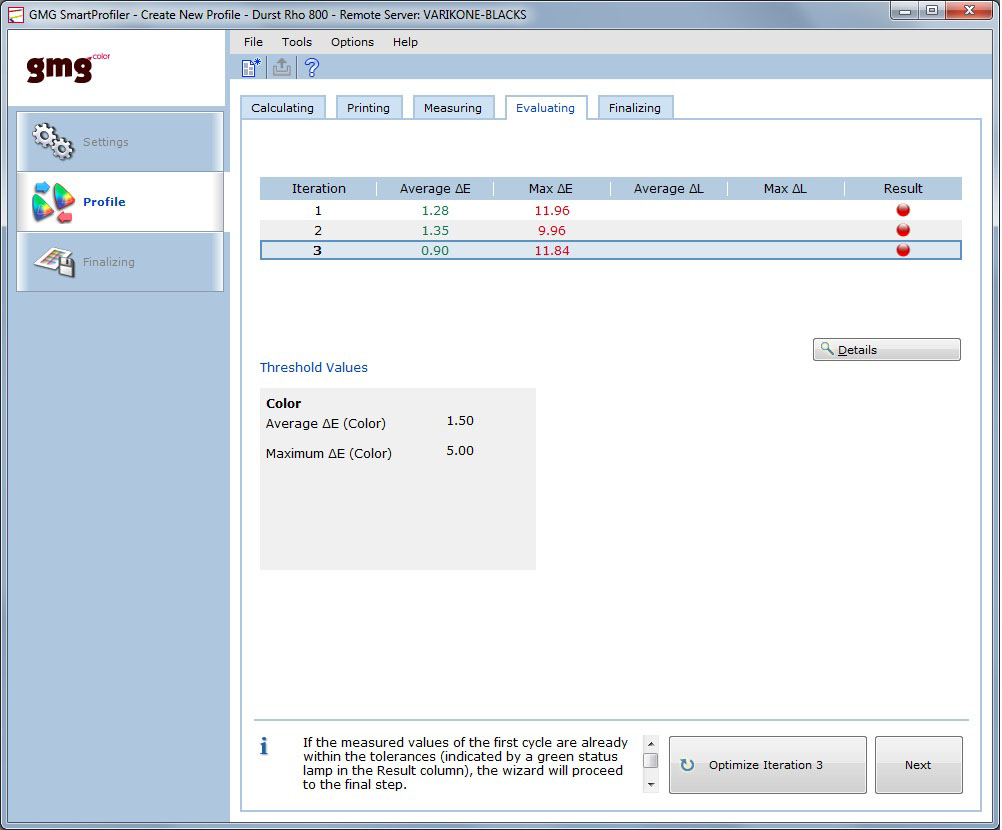The height and width of the screenshot is (830, 1002).
Task: Click Average ΔE (Color) threshold value 1.50
Action: 460,420
